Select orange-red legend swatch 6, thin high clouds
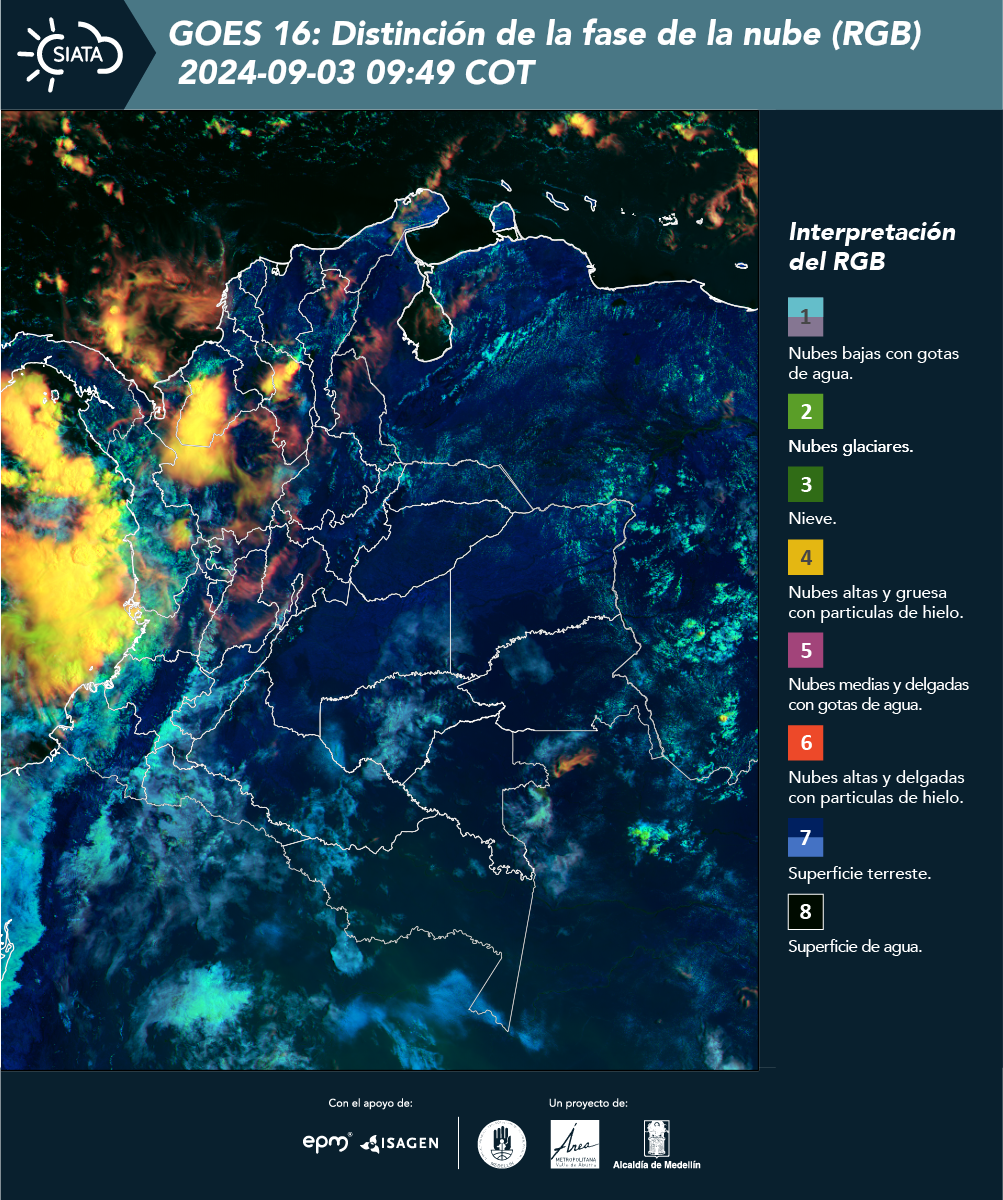 click(805, 743)
